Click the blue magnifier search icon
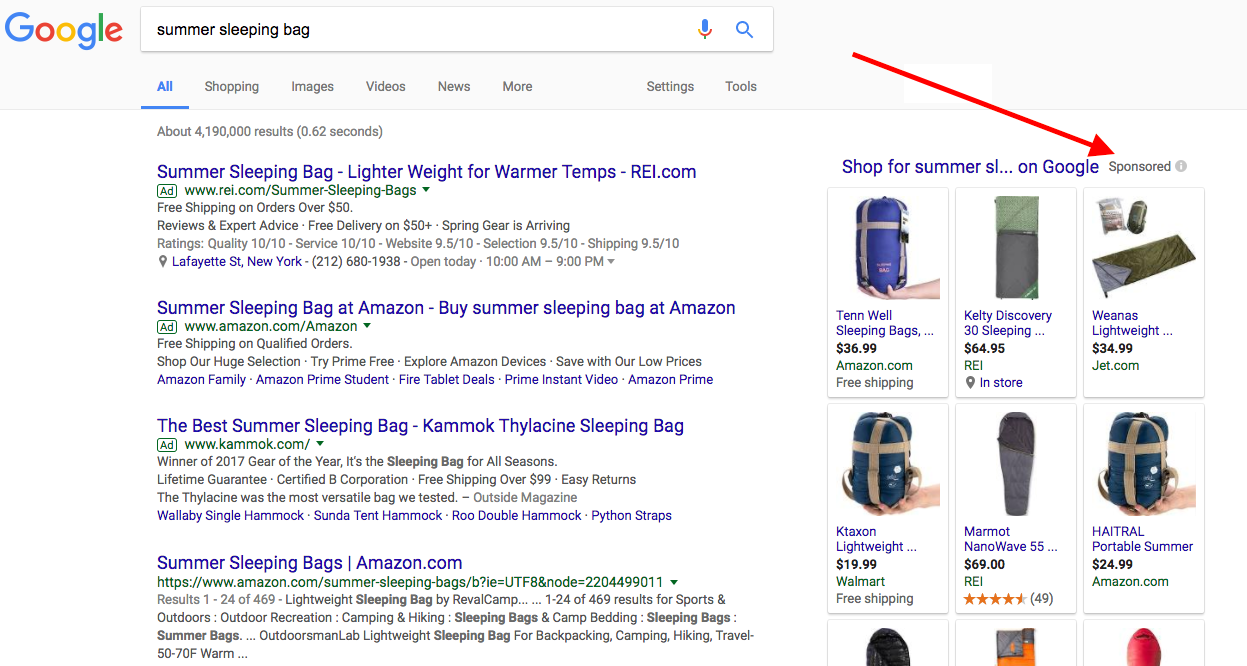Screen dimensions: 1247x666 pos(744,30)
